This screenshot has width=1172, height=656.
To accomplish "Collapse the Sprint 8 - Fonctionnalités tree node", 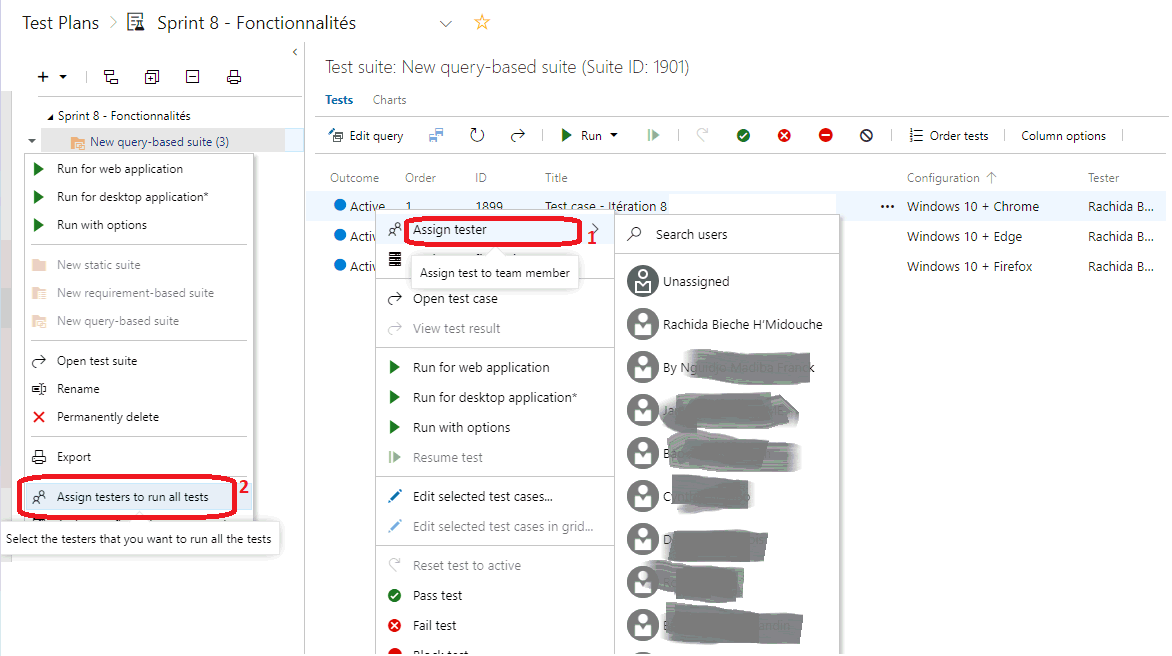I will pos(50,116).
